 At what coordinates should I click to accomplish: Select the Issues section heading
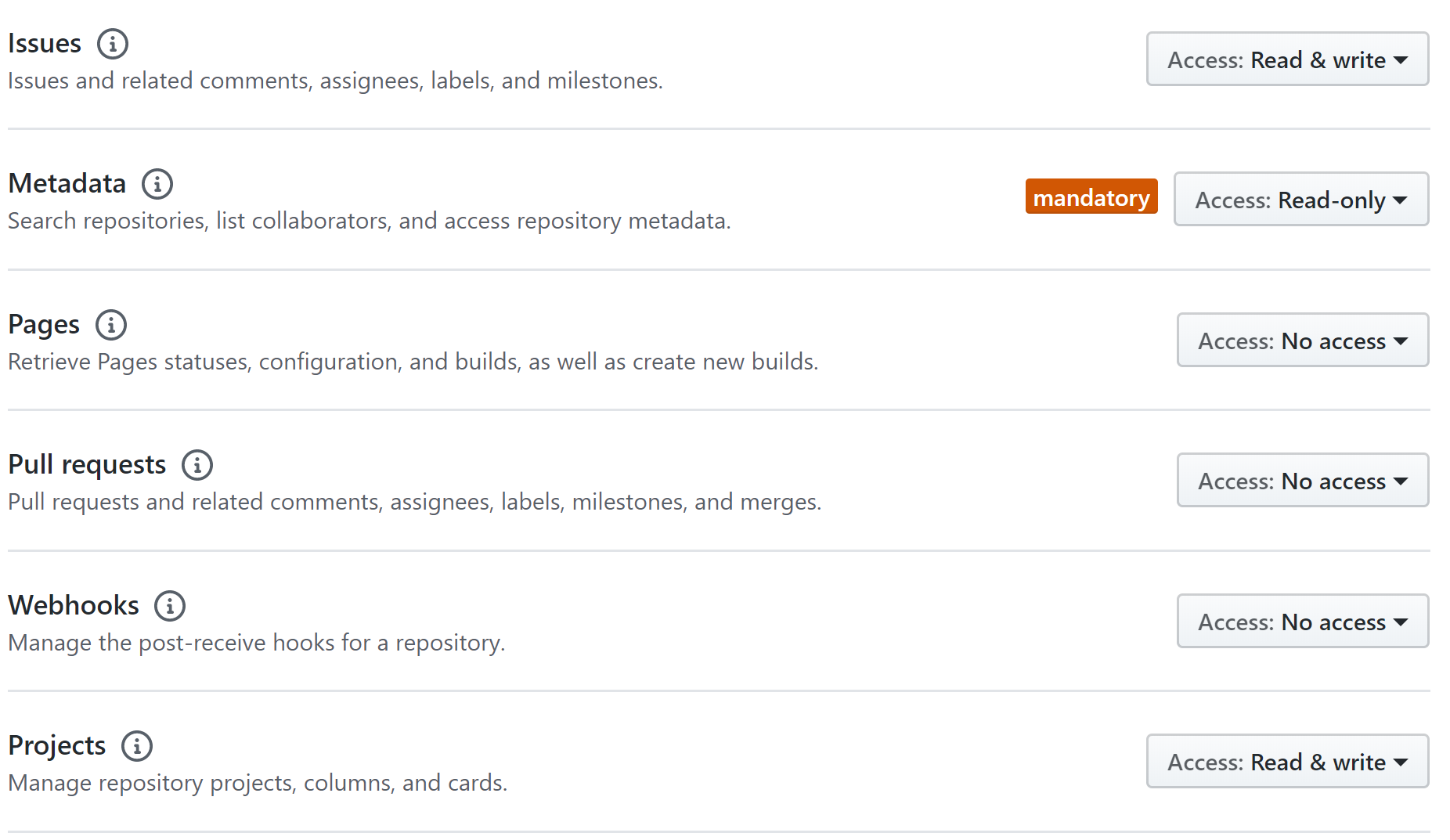[x=44, y=44]
